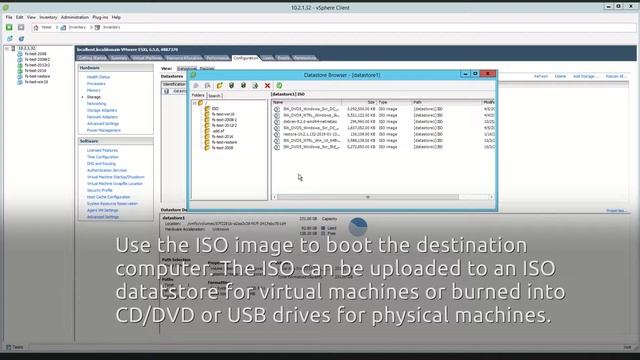Open the Plug-ins menu
Image resolution: width=640 pixels, height=360 pixels.
click(x=100, y=17)
